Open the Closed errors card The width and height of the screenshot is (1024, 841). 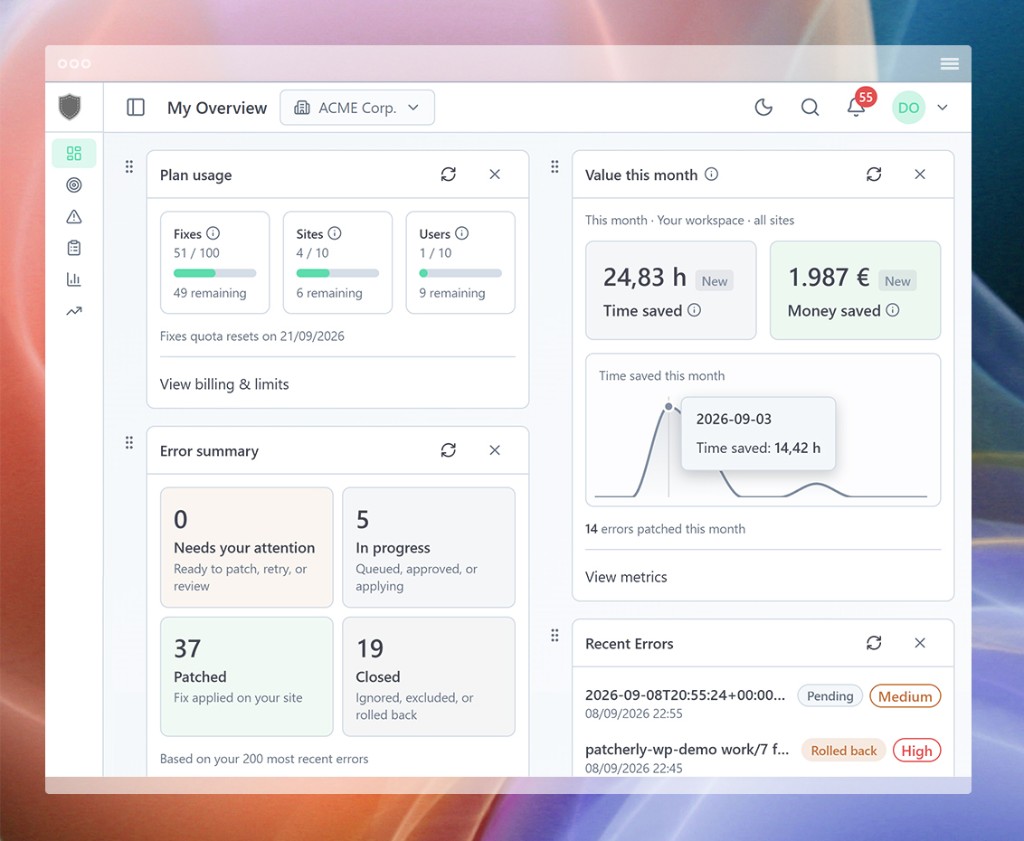point(428,676)
